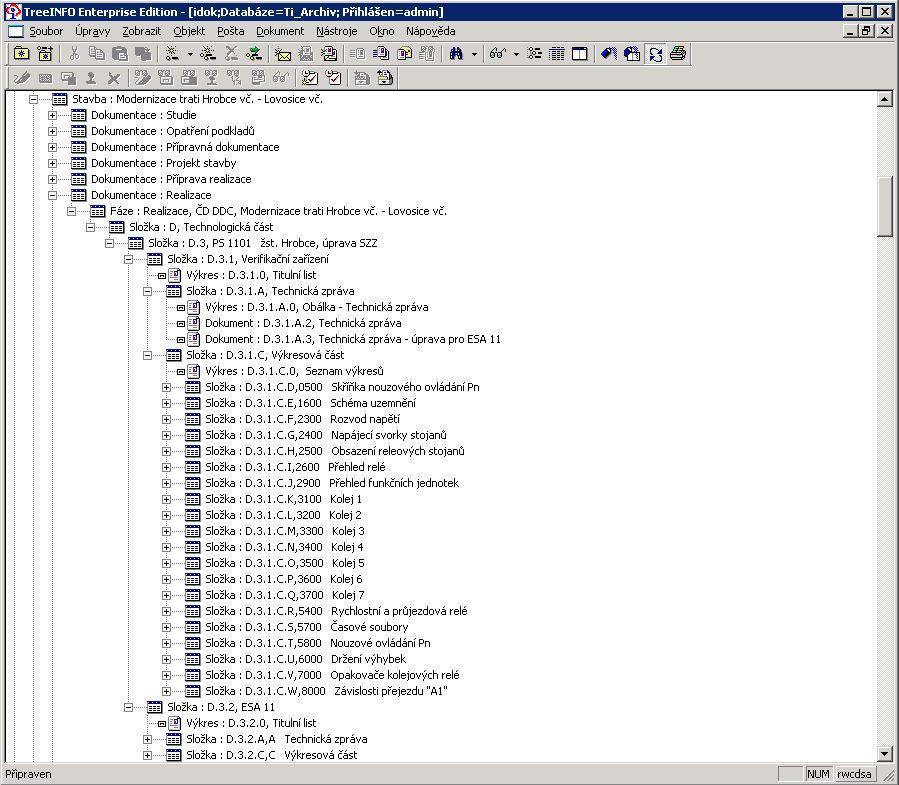The height and width of the screenshot is (785, 899).
Task: Collapse Dokumentace : Realizace node
Action: pyautogui.click(x=52, y=196)
